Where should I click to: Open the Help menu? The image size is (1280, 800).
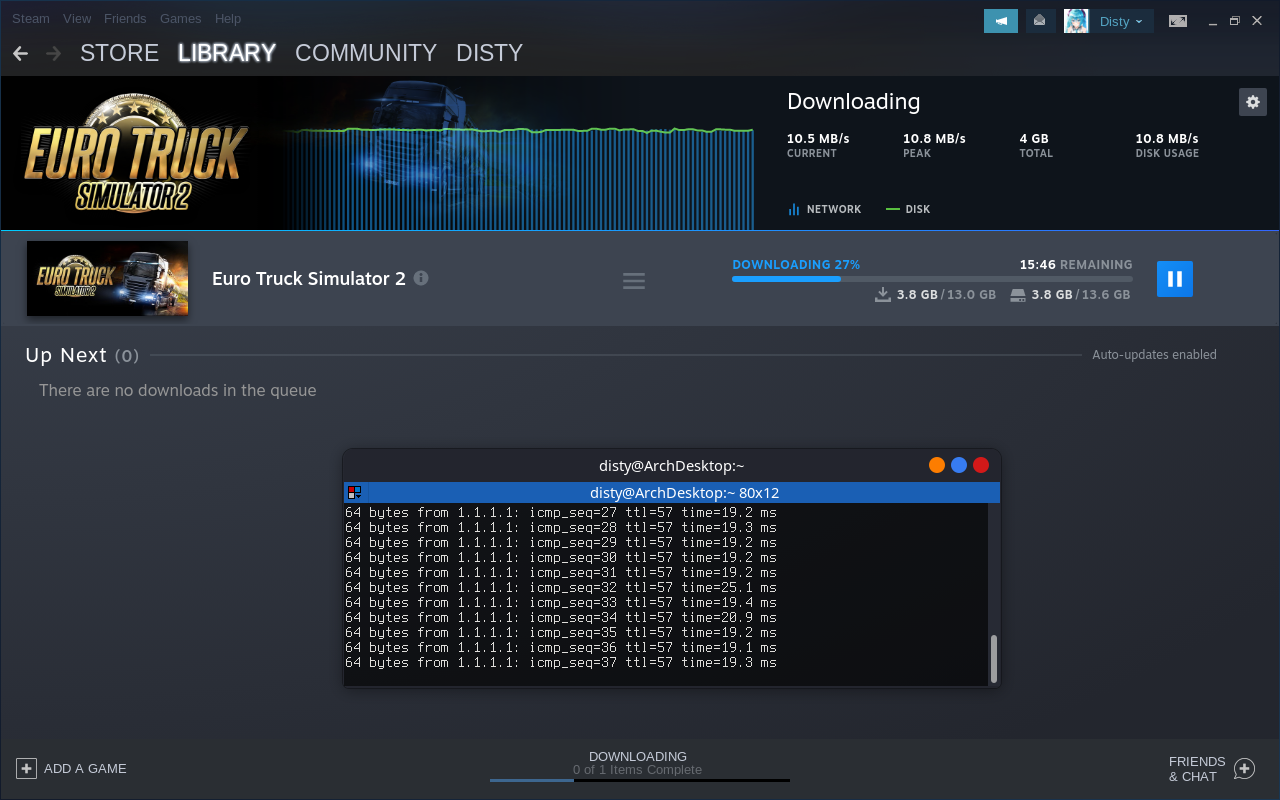coord(228,19)
